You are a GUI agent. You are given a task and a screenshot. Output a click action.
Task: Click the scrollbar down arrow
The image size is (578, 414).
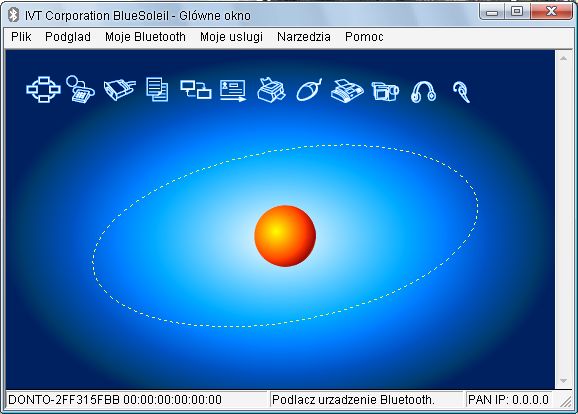pyautogui.click(x=563, y=380)
